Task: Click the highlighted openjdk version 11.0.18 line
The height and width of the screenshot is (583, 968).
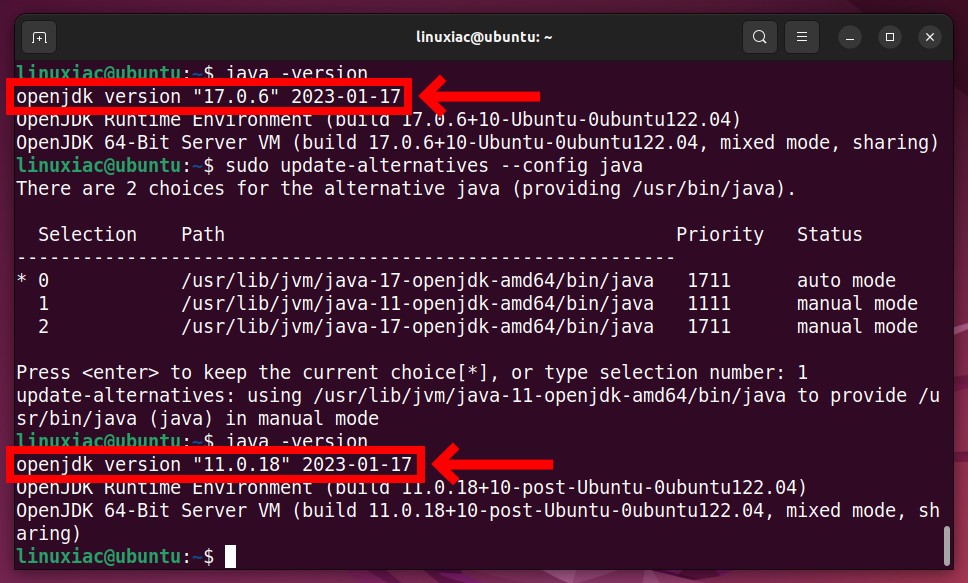Action: 214,464
